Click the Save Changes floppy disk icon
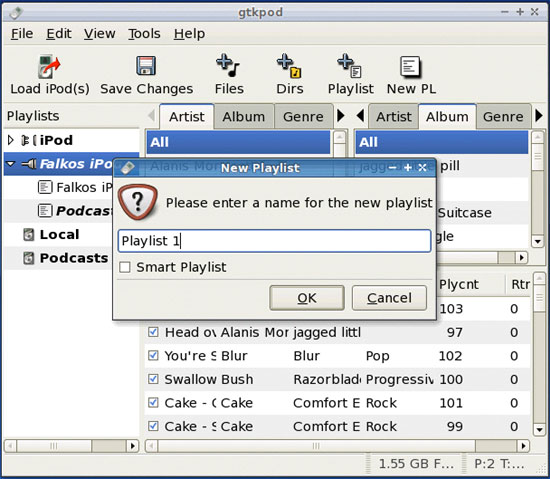 click(146, 66)
